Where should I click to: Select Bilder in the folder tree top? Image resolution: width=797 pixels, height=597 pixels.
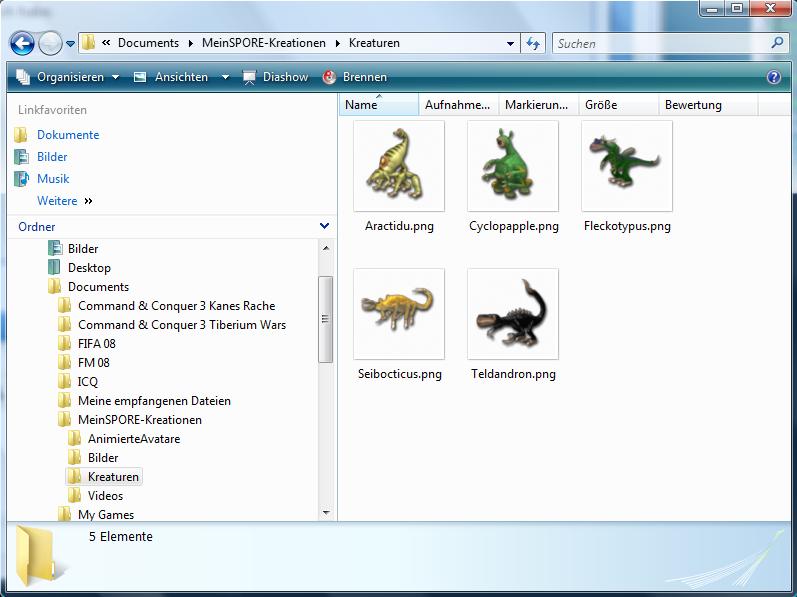coord(83,248)
